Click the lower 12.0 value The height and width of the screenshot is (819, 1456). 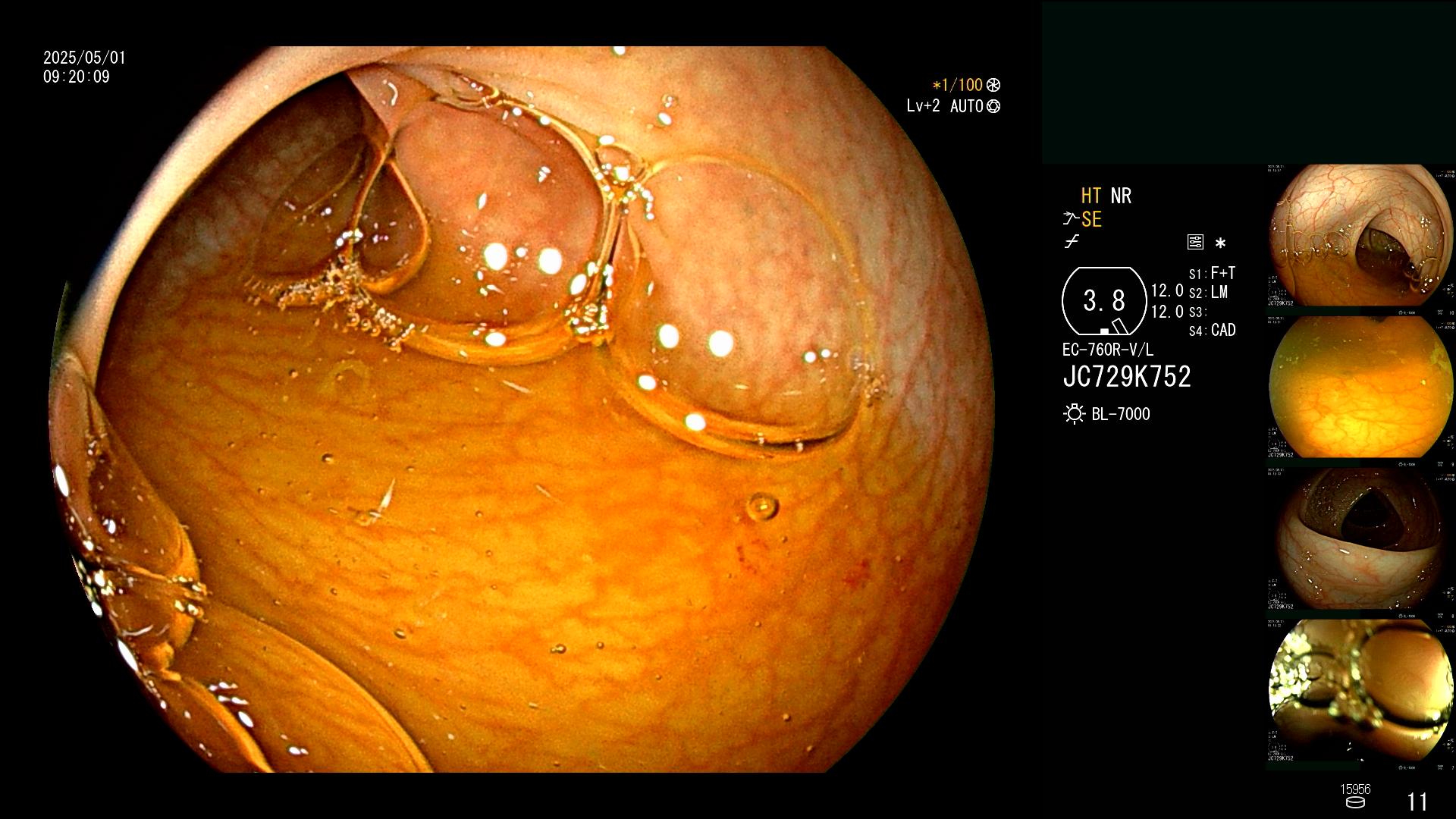tap(1167, 312)
